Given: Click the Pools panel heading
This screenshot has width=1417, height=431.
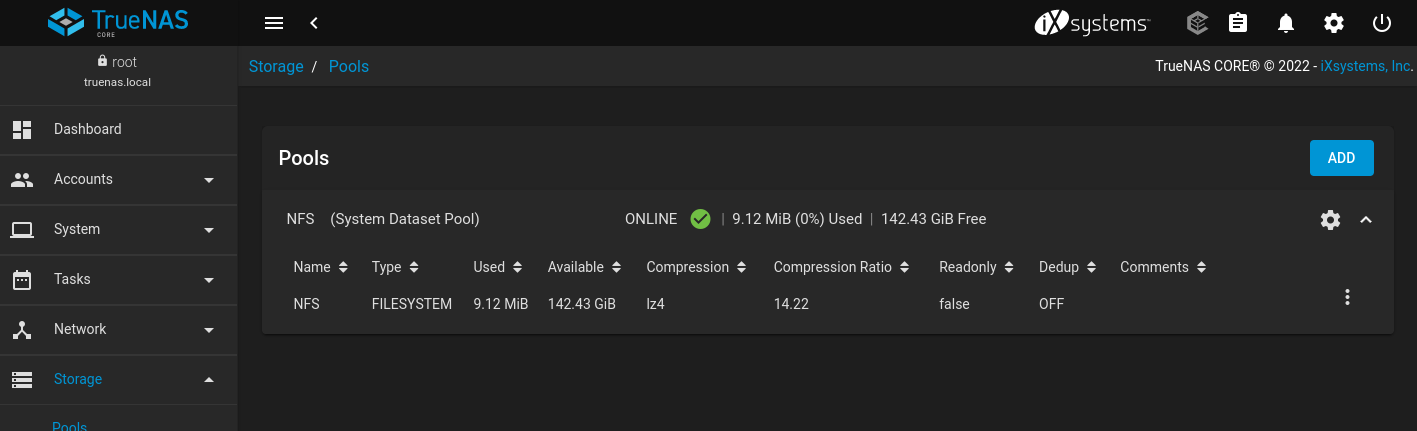Looking at the screenshot, I should point(304,158).
